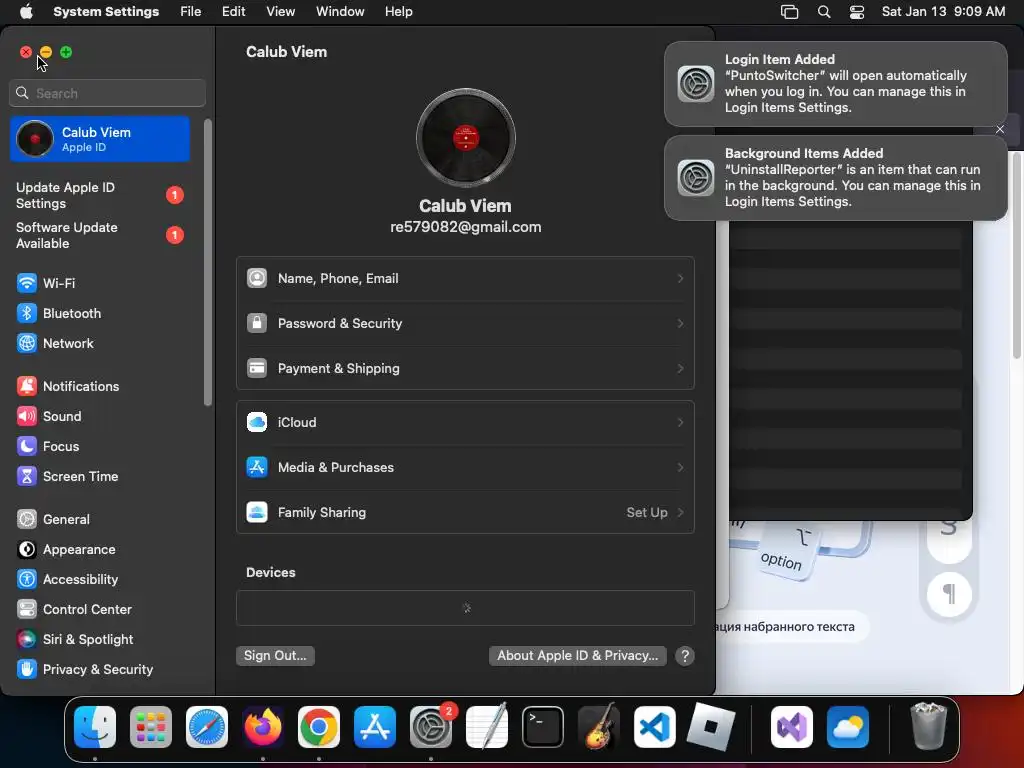Click the date and time in menu bar
This screenshot has height=768, width=1024.
click(943, 12)
